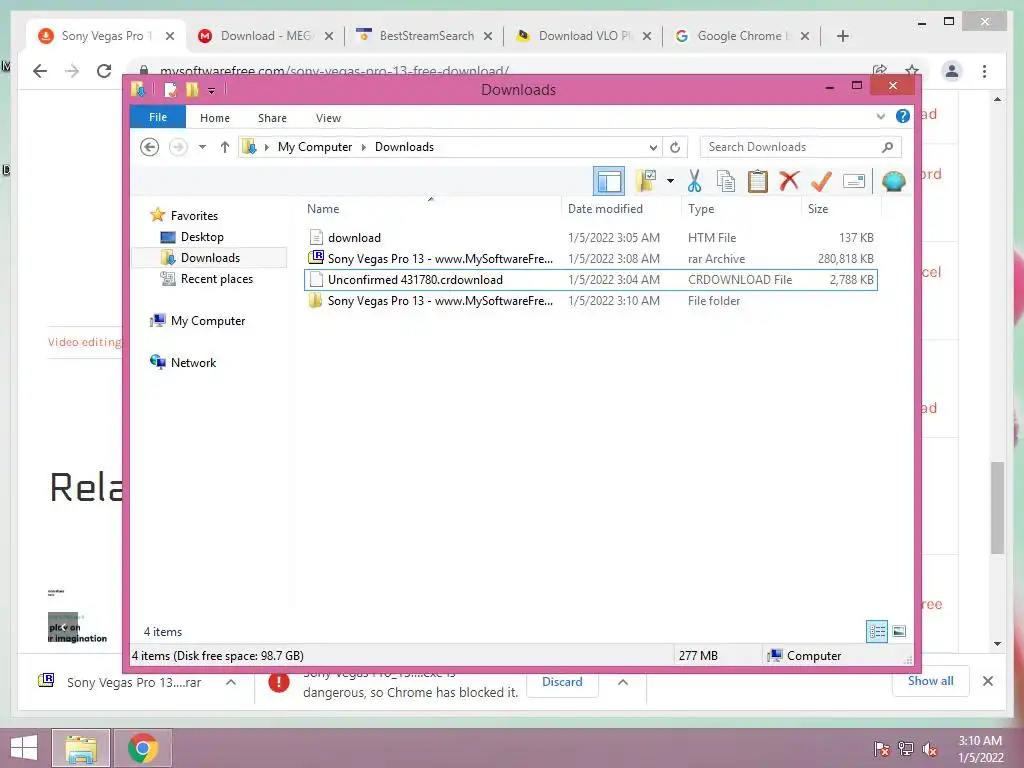Go back in Downloads explorer
This screenshot has height=768, width=1024.
tap(150, 147)
